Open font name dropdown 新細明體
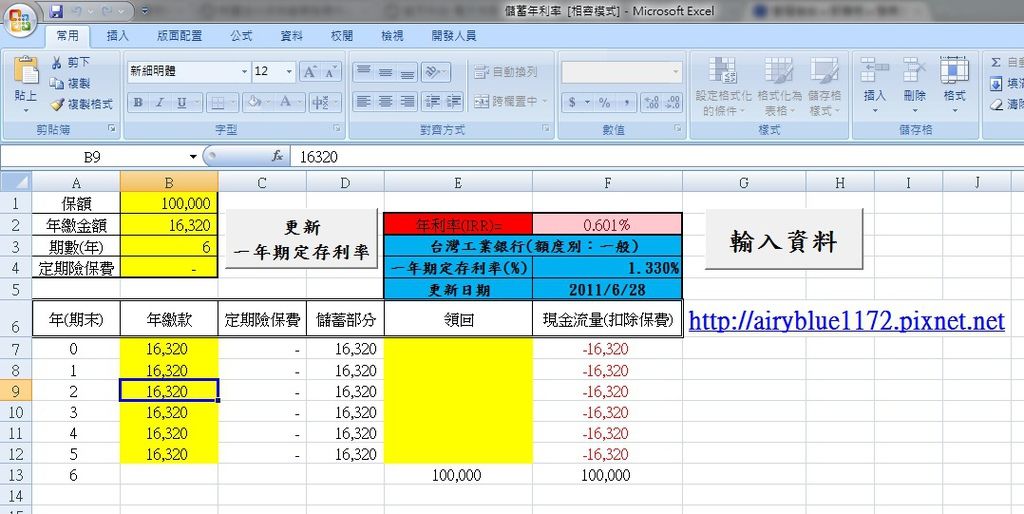 245,72
